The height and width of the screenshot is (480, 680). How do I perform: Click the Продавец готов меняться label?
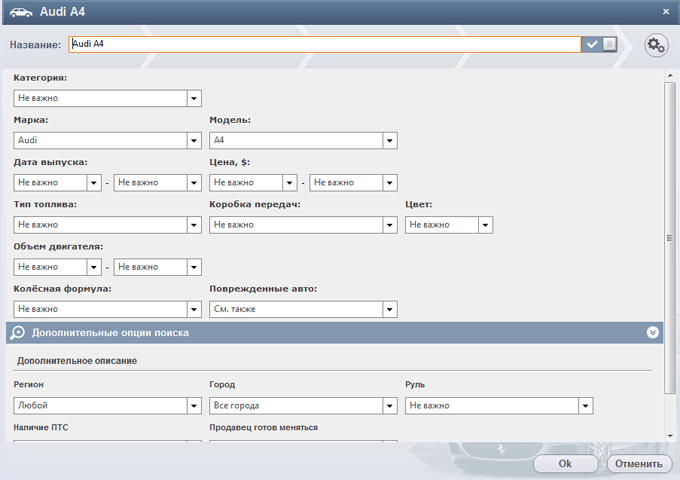point(264,427)
